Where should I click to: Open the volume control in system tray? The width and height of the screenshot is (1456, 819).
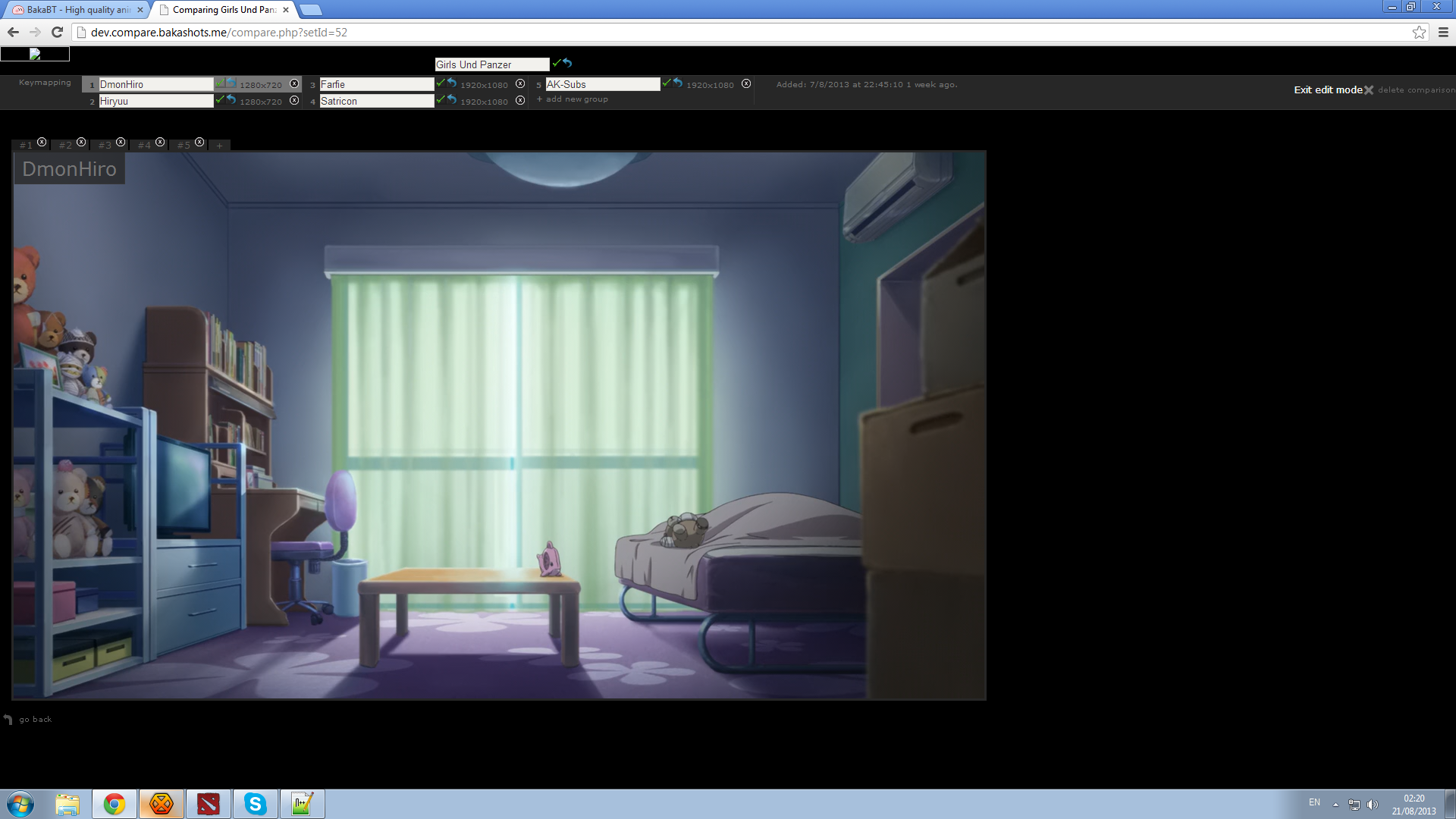click(x=1373, y=805)
